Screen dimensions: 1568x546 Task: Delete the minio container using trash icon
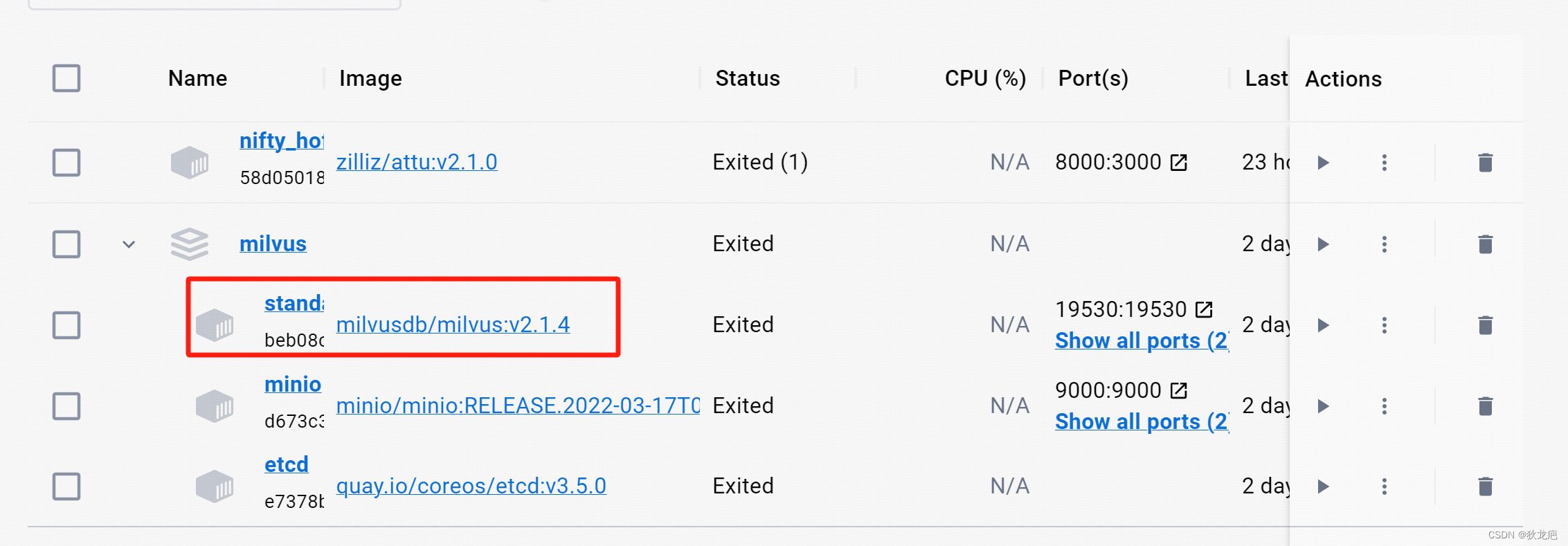pyautogui.click(x=1486, y=406)
